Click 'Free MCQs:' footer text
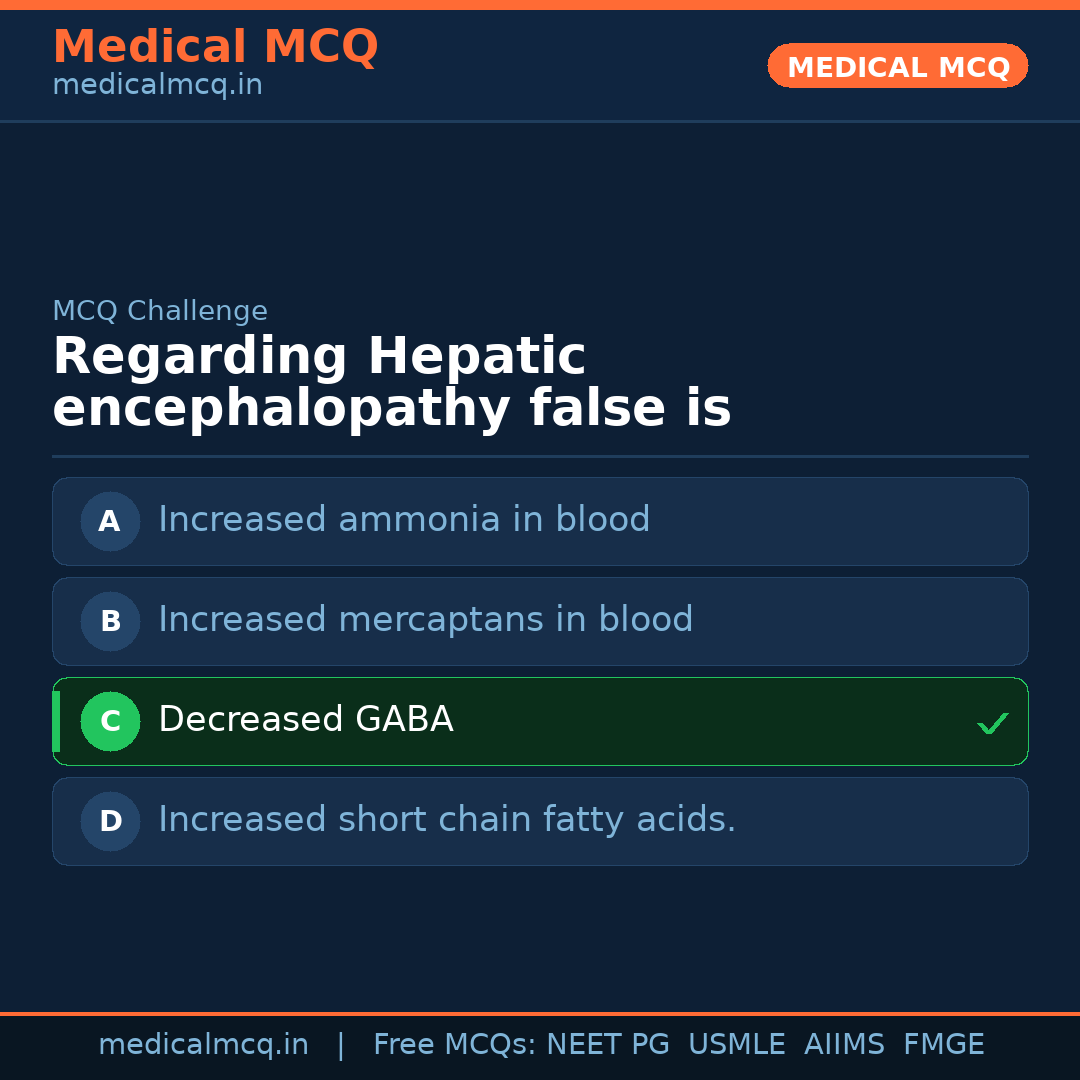The width and height of the screenshot is (1080, 1080). tap(455, 1045)
